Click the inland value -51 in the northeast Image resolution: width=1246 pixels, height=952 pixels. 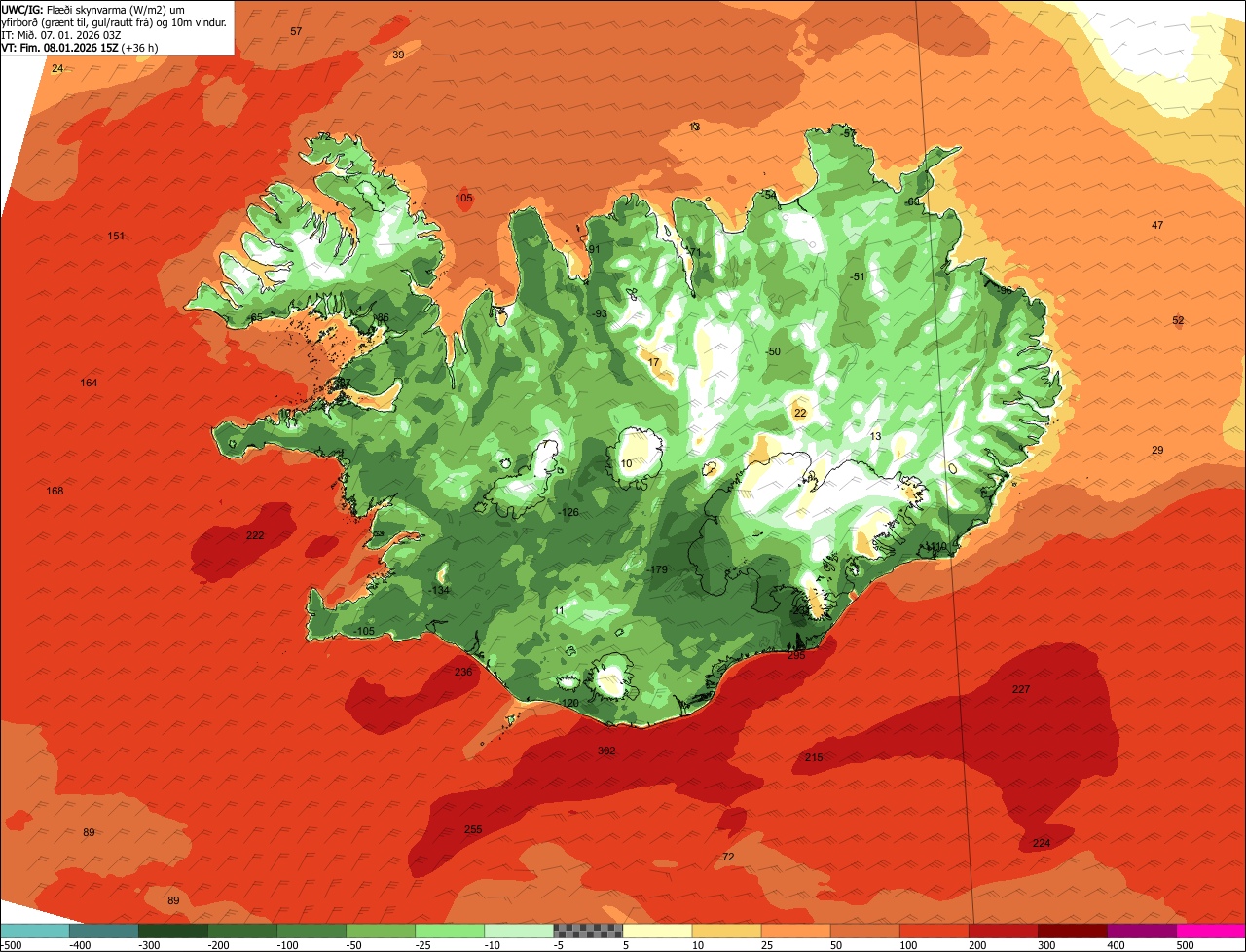(858, 276)
